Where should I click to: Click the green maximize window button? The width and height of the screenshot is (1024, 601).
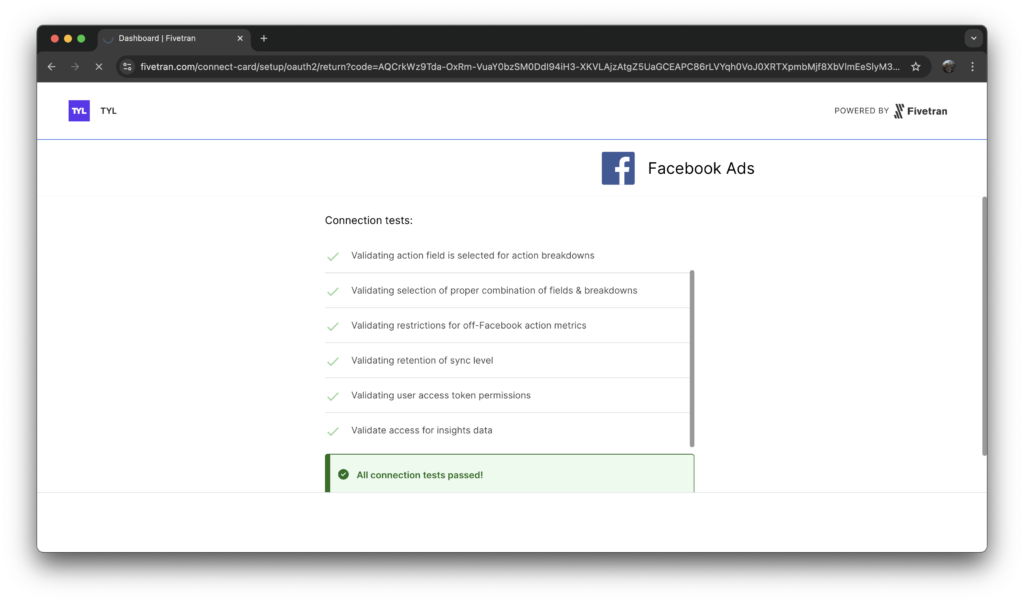pos(81,39)
